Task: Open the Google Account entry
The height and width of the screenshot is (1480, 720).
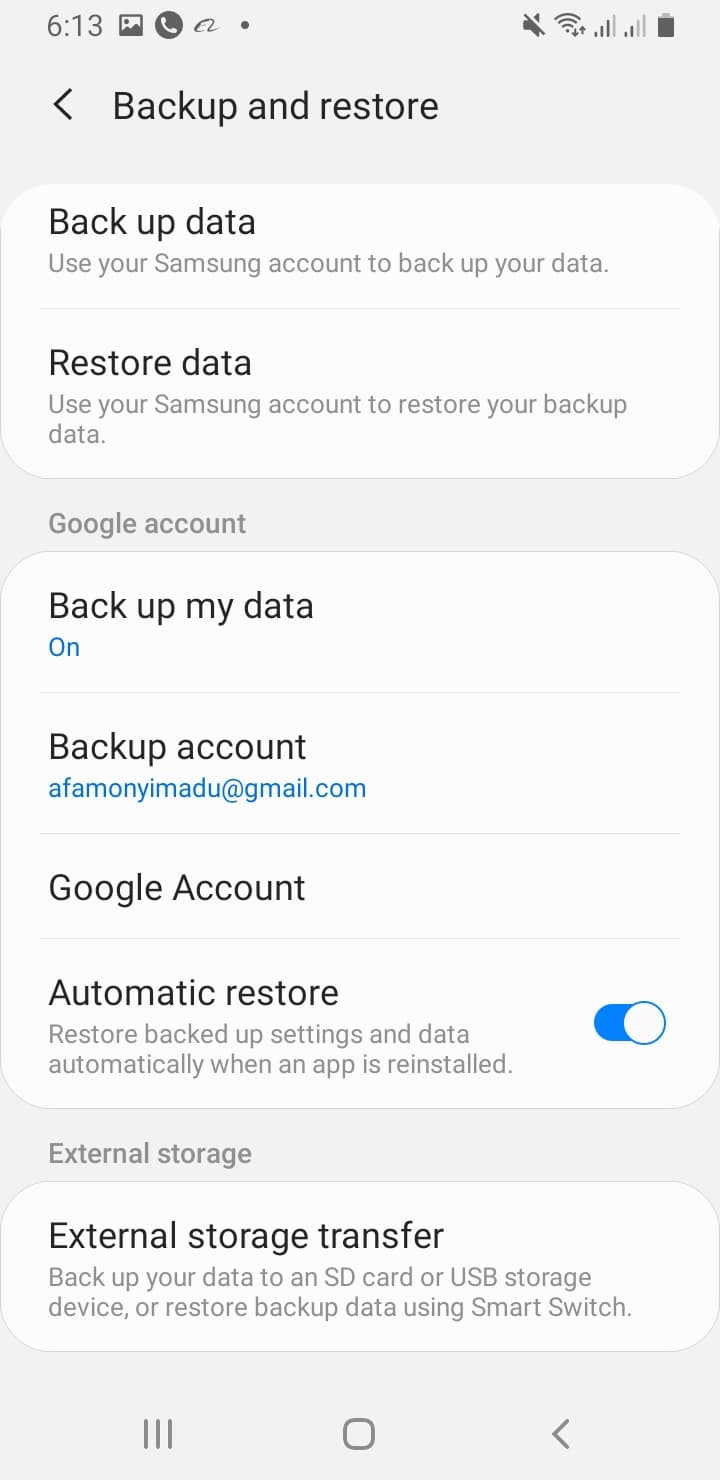Action: pos(360,887)
